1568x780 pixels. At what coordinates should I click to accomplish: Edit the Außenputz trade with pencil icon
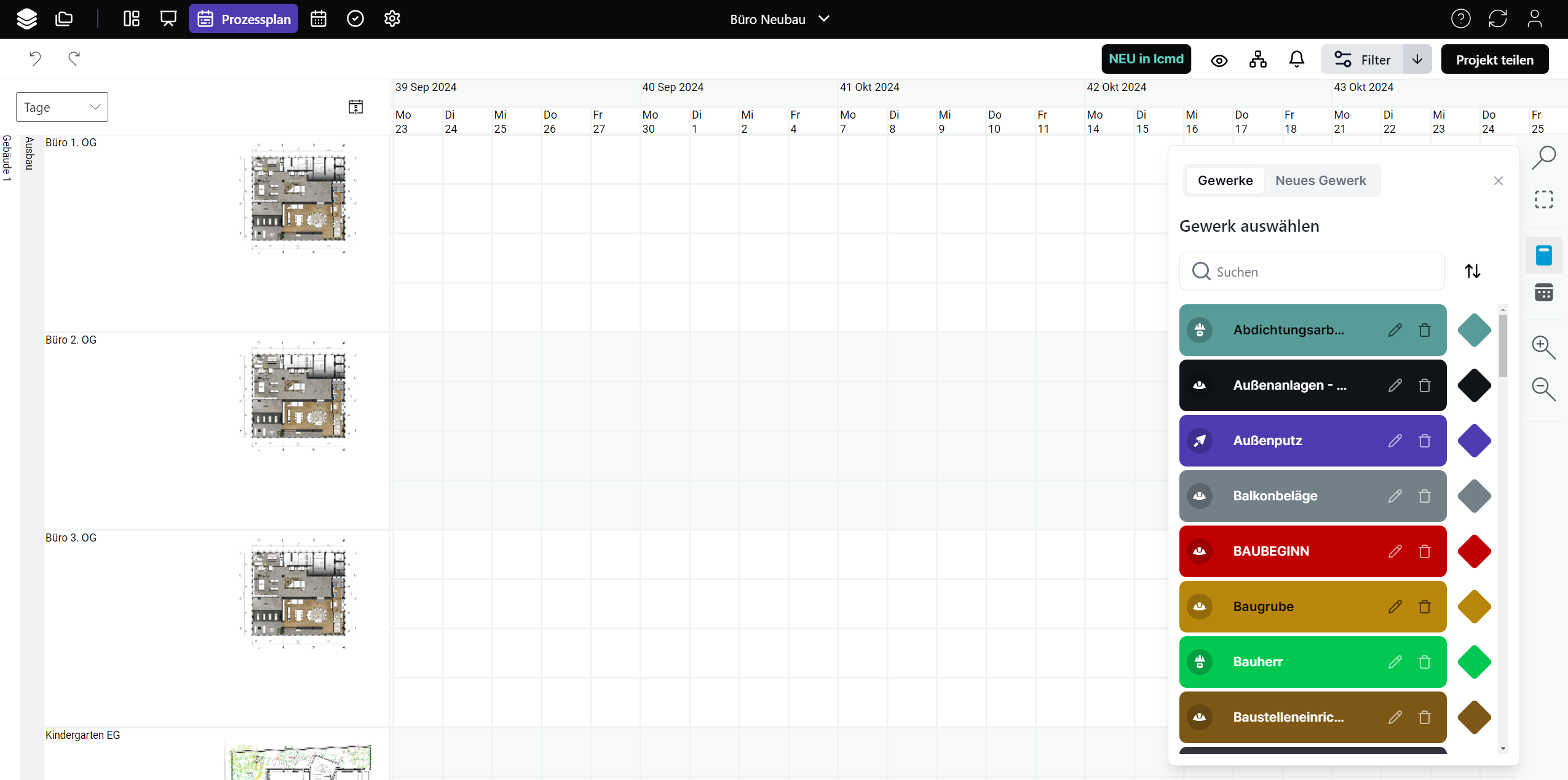1395,441
